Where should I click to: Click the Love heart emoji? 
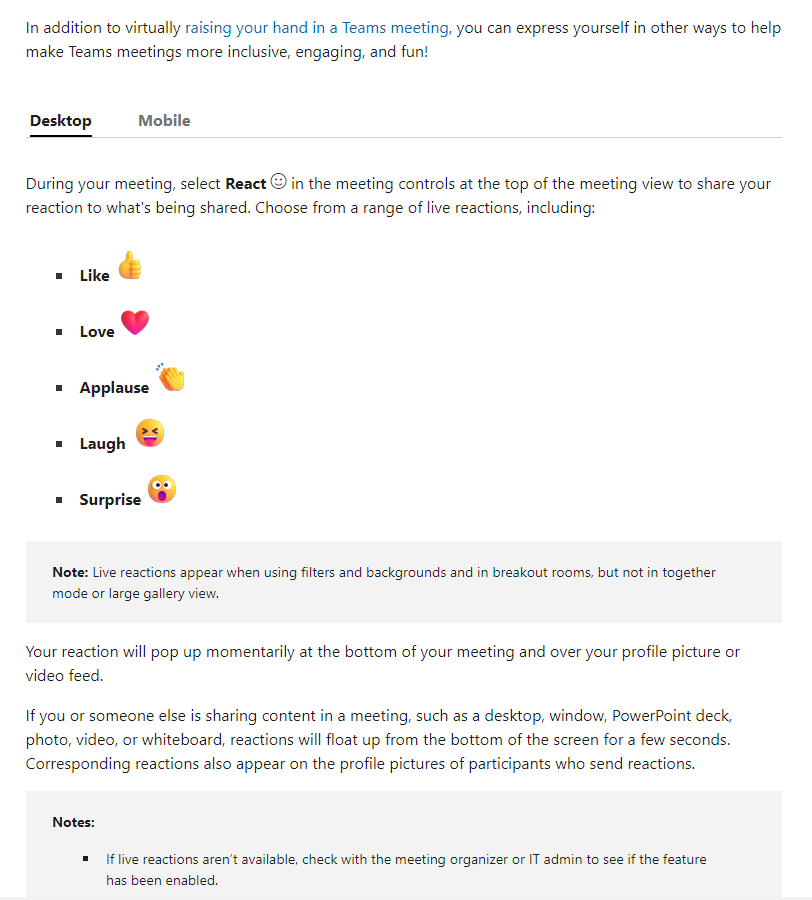[135, 322]
